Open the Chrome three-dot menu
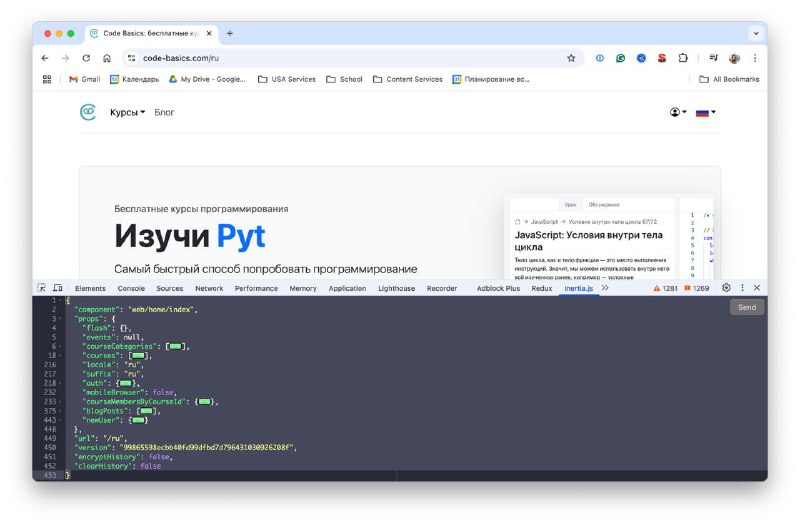Viewport: 800px width, 524px height. [x=755, y=58]
